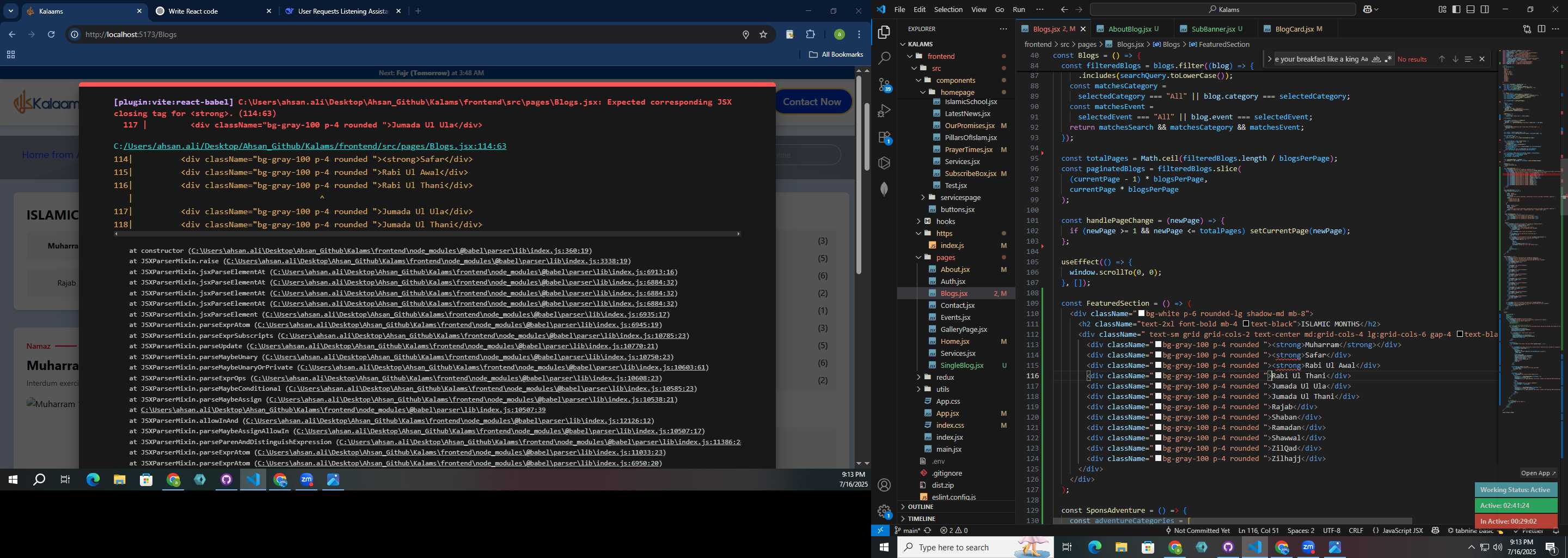Open browser tab search dropdown
Viewport: 1568px width, 558px height.
(x=11, y=11)
